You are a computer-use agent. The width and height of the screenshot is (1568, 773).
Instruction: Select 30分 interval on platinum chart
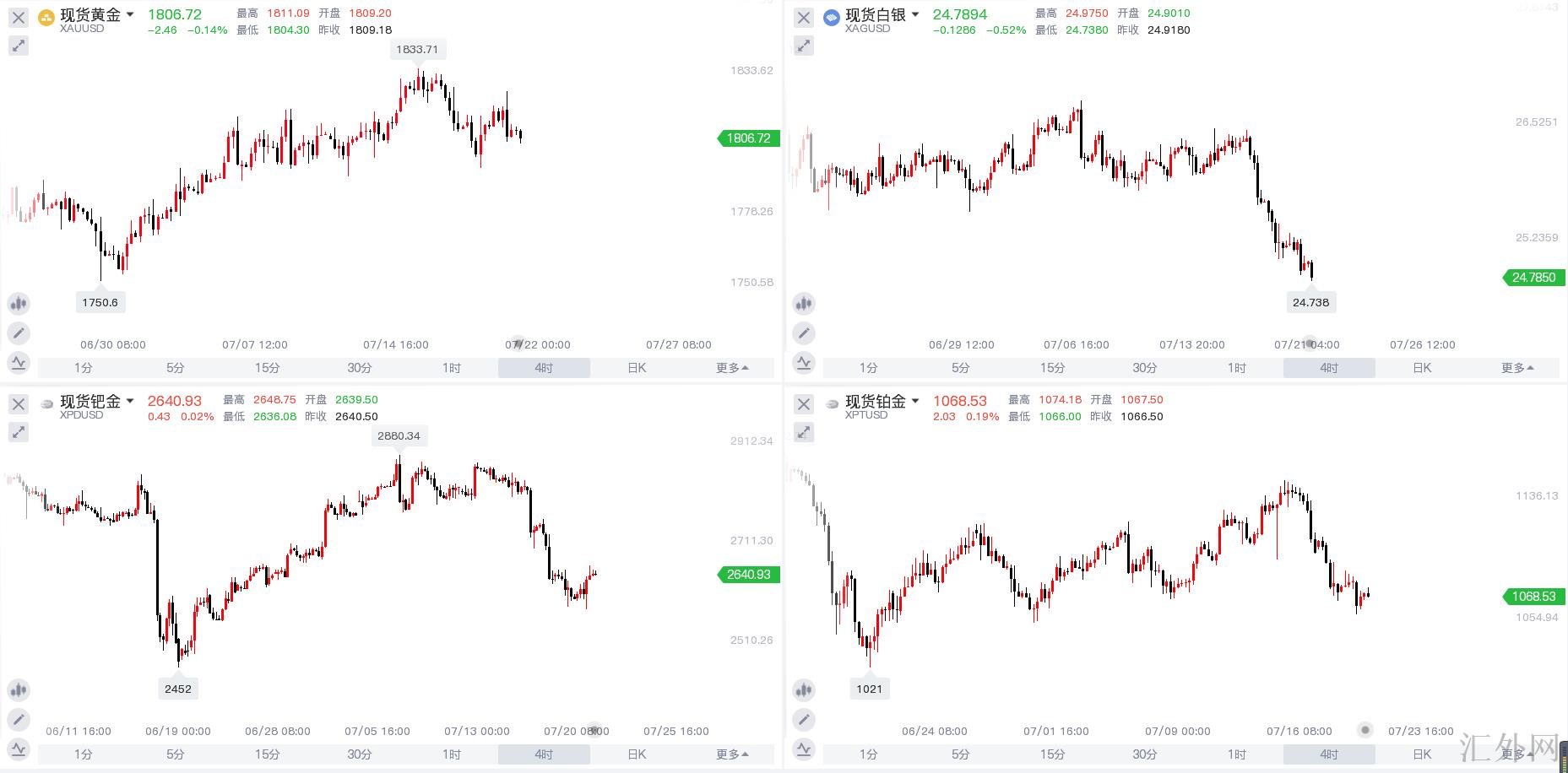pyautogui.click(x=1145, y=754)
